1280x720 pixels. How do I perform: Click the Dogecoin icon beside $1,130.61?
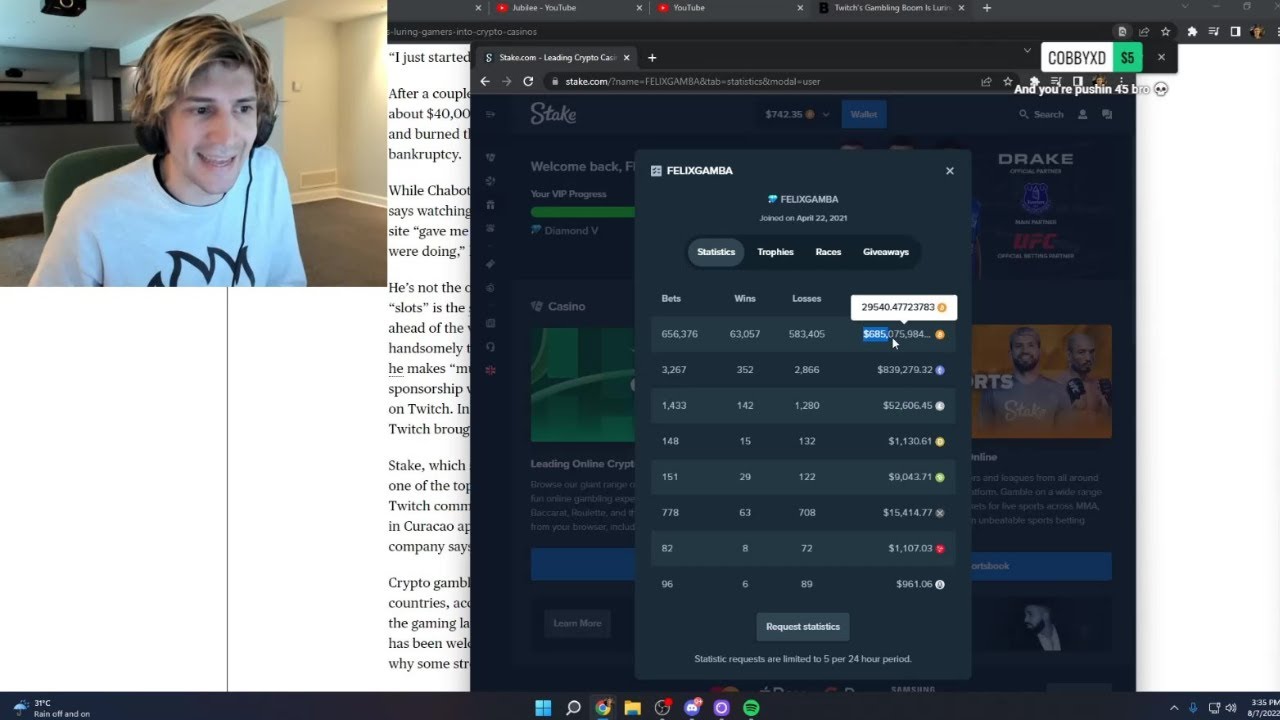pyautogui.click(x=939, y=441)
